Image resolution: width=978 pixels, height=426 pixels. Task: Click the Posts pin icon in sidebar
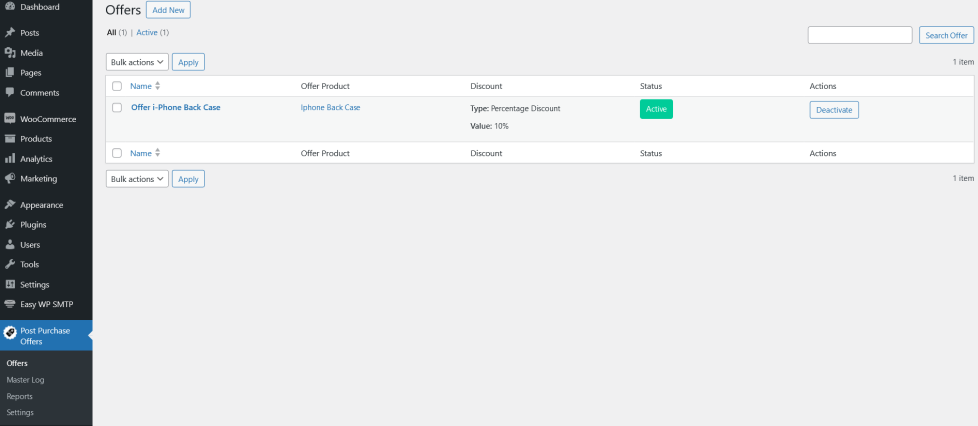(9, 33)
